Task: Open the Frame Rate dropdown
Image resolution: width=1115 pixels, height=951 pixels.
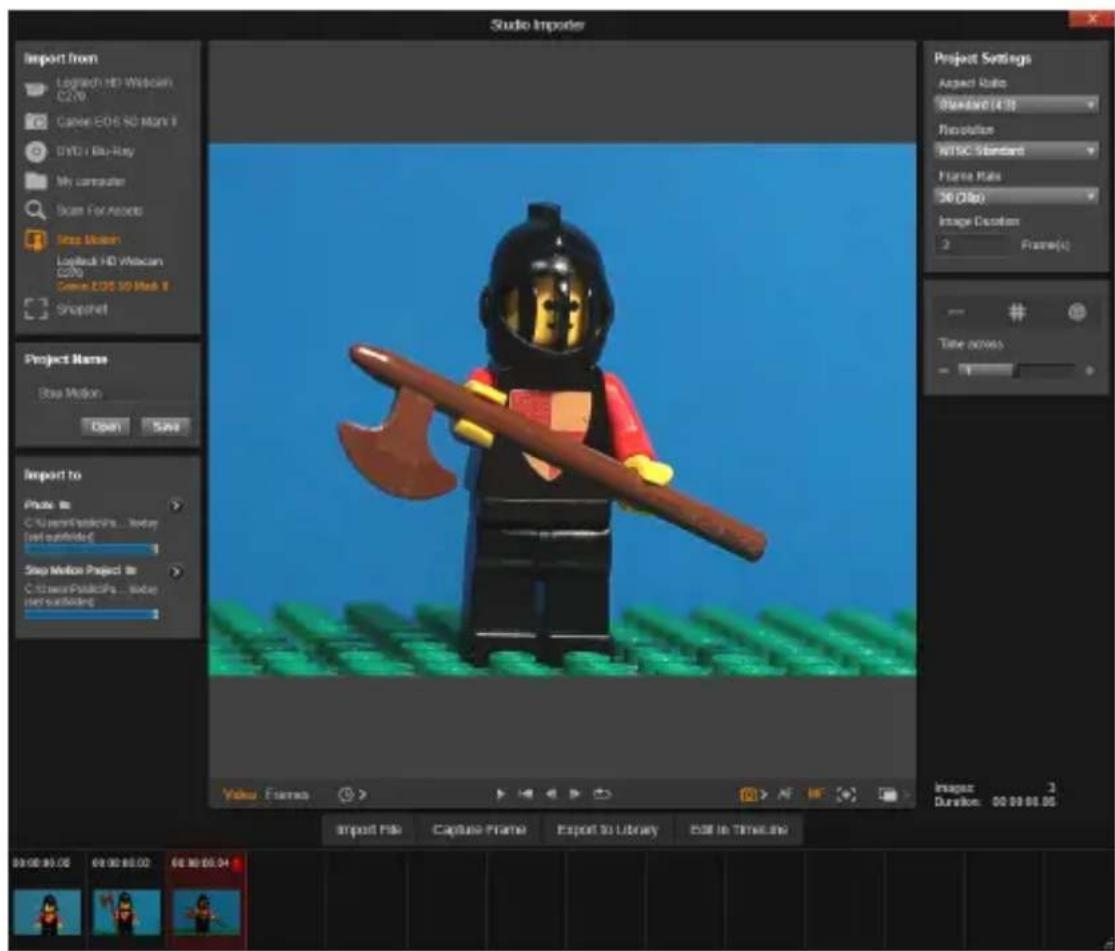Action: click(1015, 196)
